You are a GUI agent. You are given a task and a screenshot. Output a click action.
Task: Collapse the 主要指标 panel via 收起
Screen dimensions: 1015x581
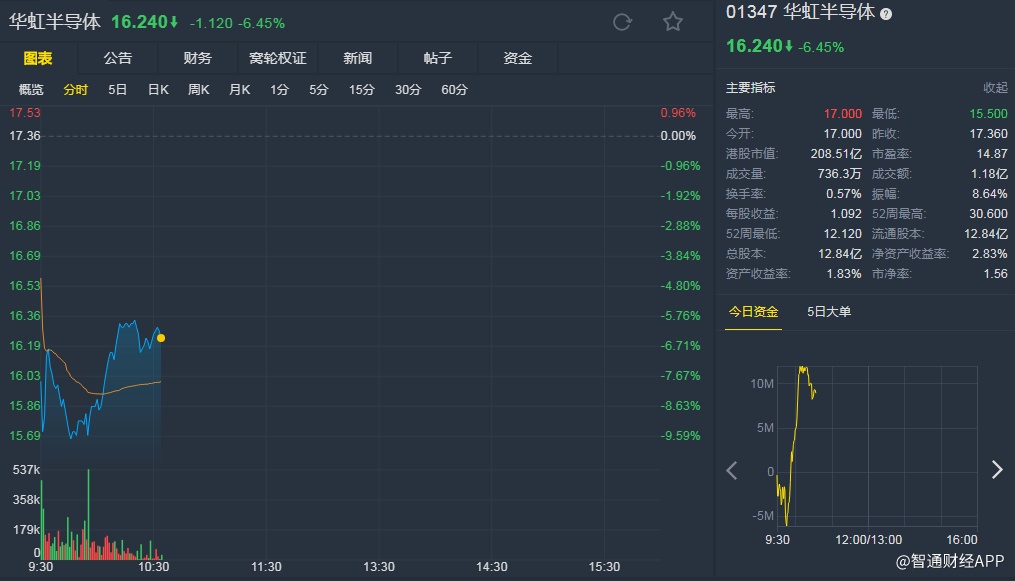(x=995, y=88)
